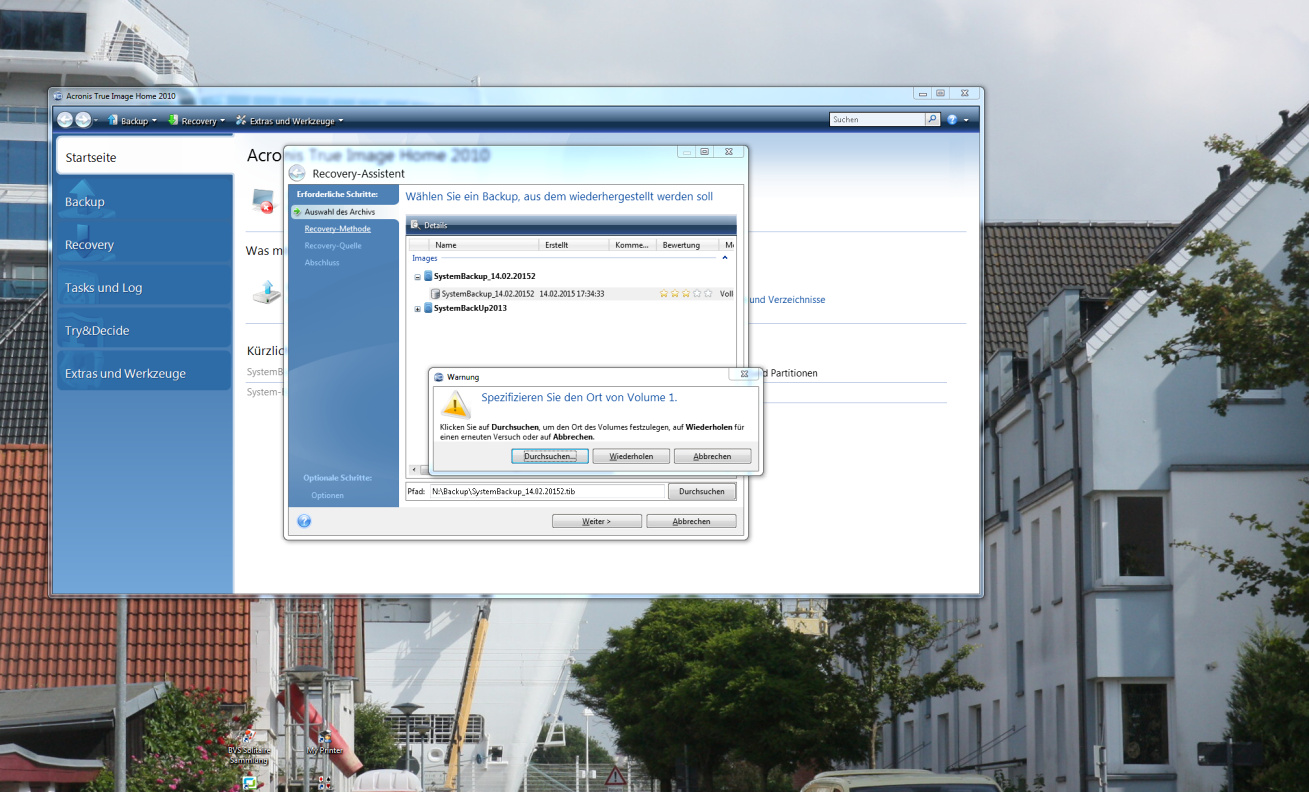Viewport: 1309px width, 792px height.
Task: Click the Erstellt column header
Action: tap(574, 245)
